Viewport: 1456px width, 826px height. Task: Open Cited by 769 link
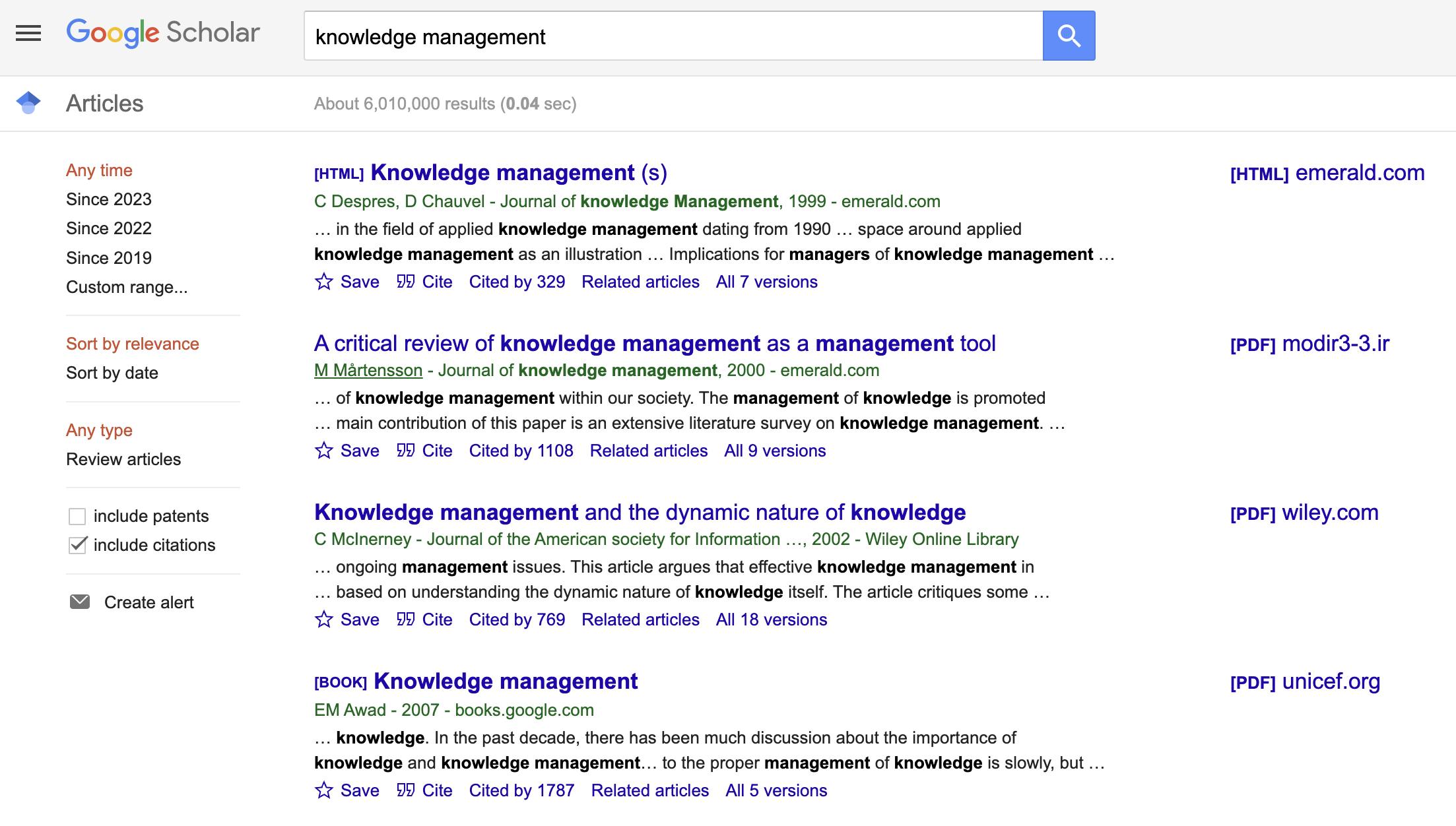[517, 619]
